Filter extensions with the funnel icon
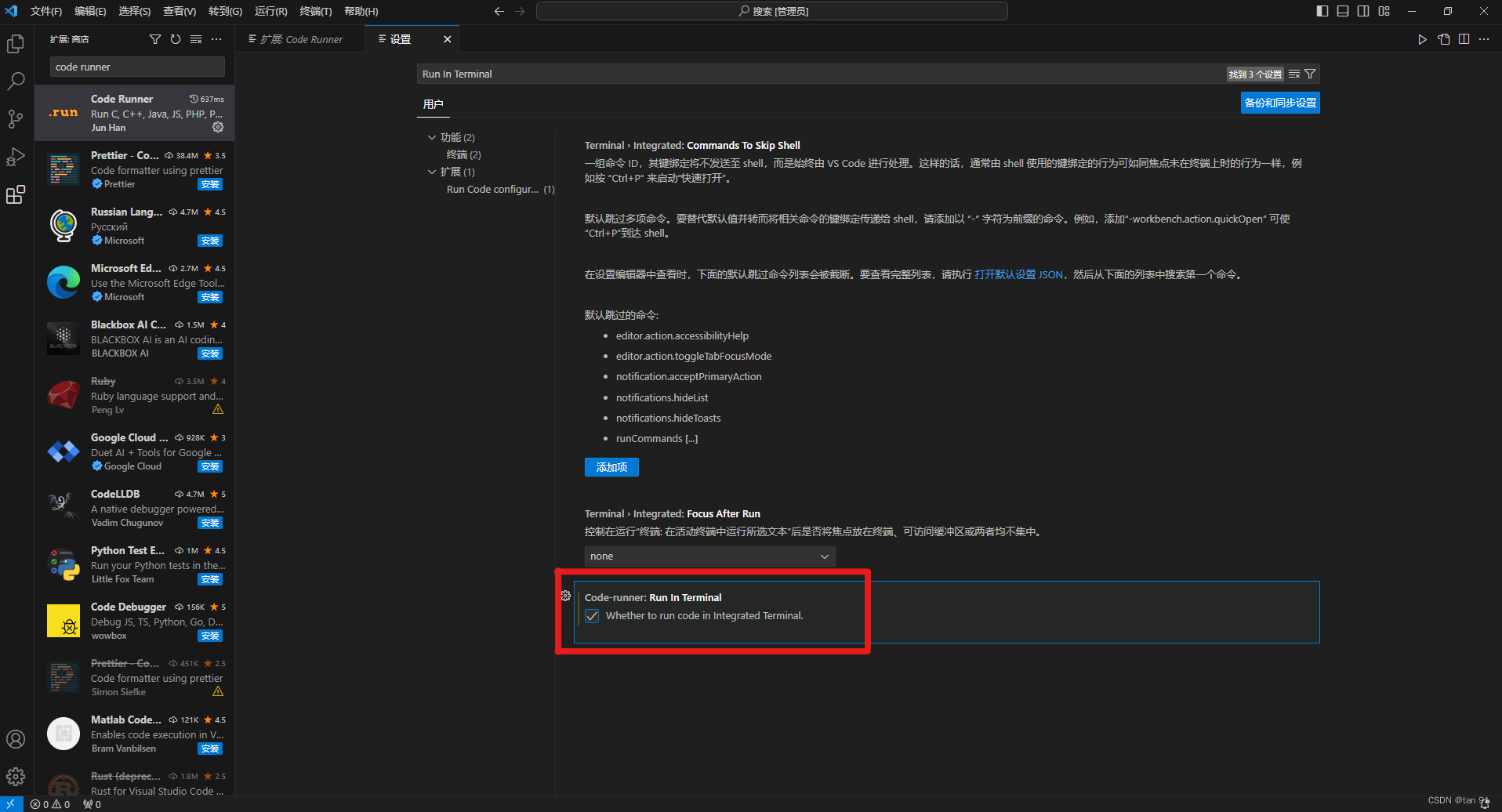This screenshot has height=812, width=1502. (x=155, y=39)
